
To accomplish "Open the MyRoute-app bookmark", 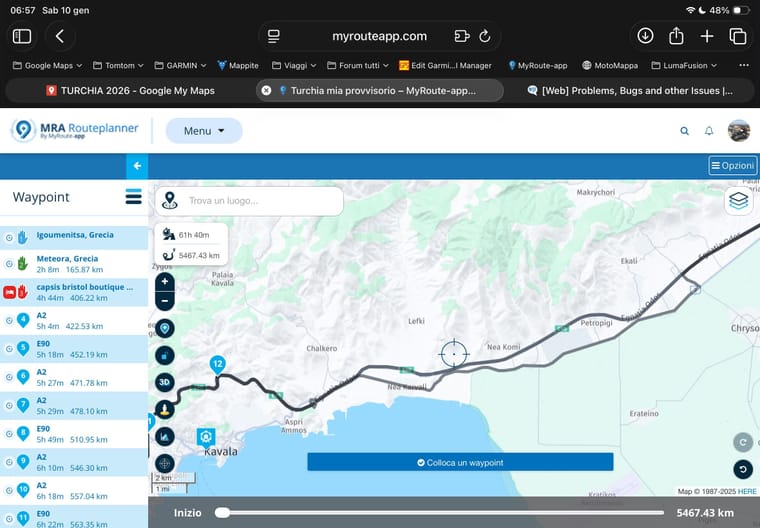I will 538,65.
